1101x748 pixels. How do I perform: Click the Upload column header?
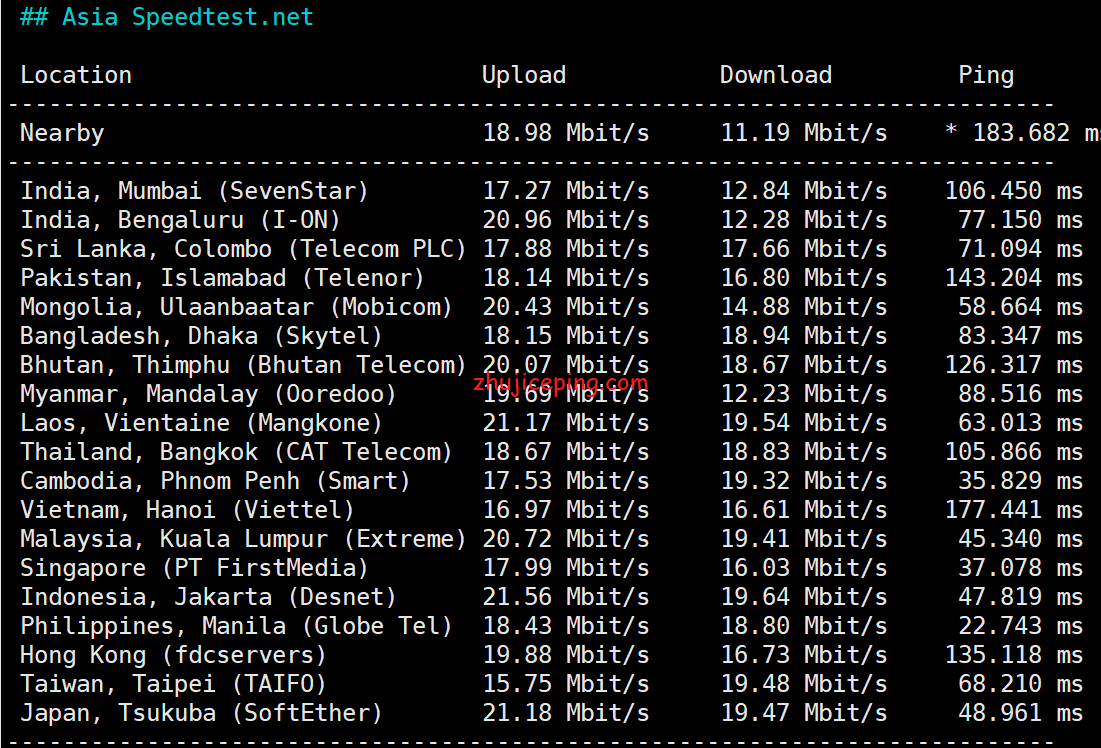point(524,75)
